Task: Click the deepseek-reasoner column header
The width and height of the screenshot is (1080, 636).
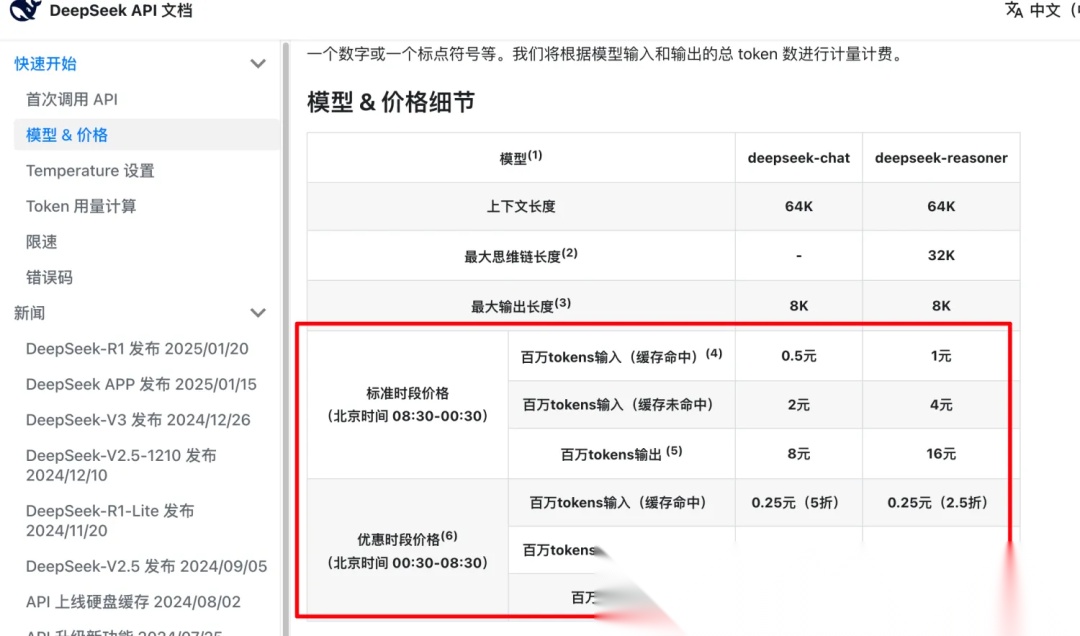Action: tap(941, 158)
